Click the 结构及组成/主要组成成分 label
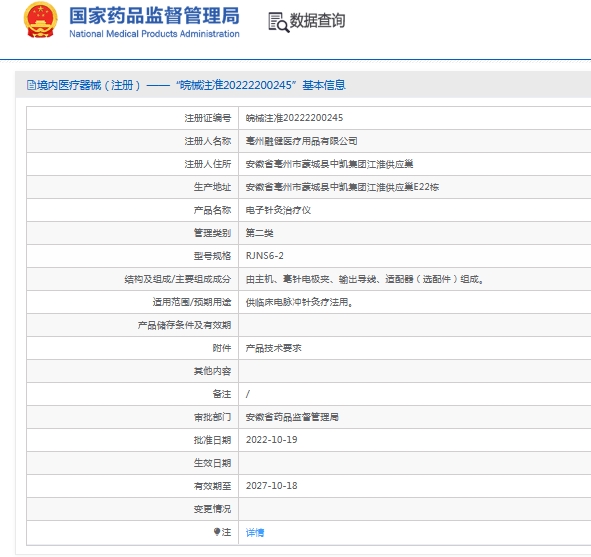 coord(178,279)
